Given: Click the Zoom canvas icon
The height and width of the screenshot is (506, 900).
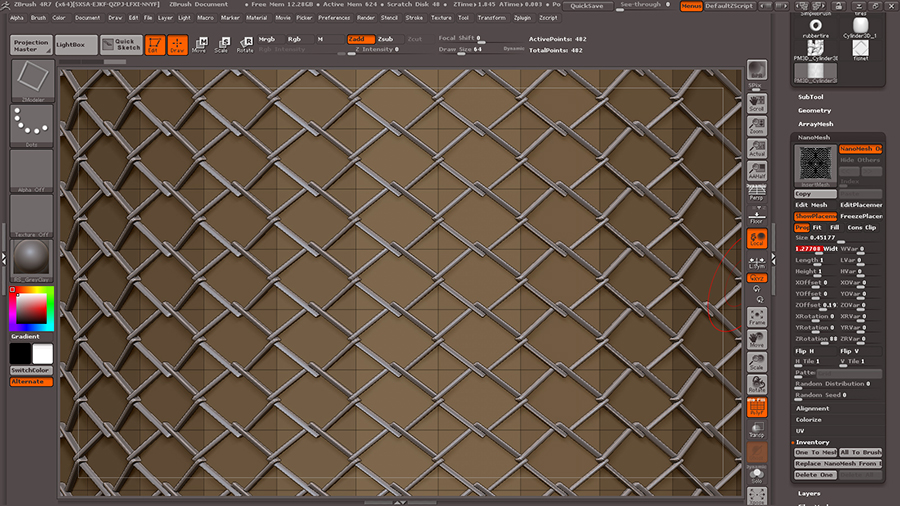Looking at the screenshot, I should click(757, 126).
